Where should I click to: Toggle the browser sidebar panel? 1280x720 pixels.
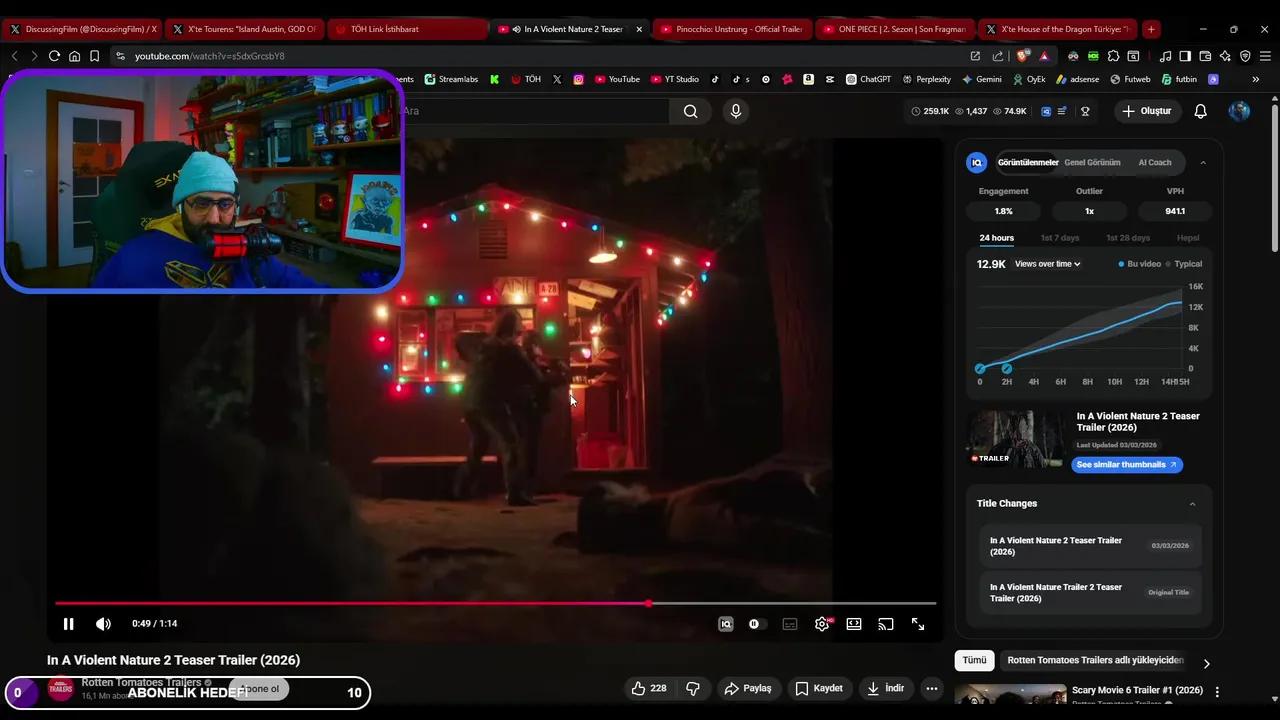tap(1185, 56)
